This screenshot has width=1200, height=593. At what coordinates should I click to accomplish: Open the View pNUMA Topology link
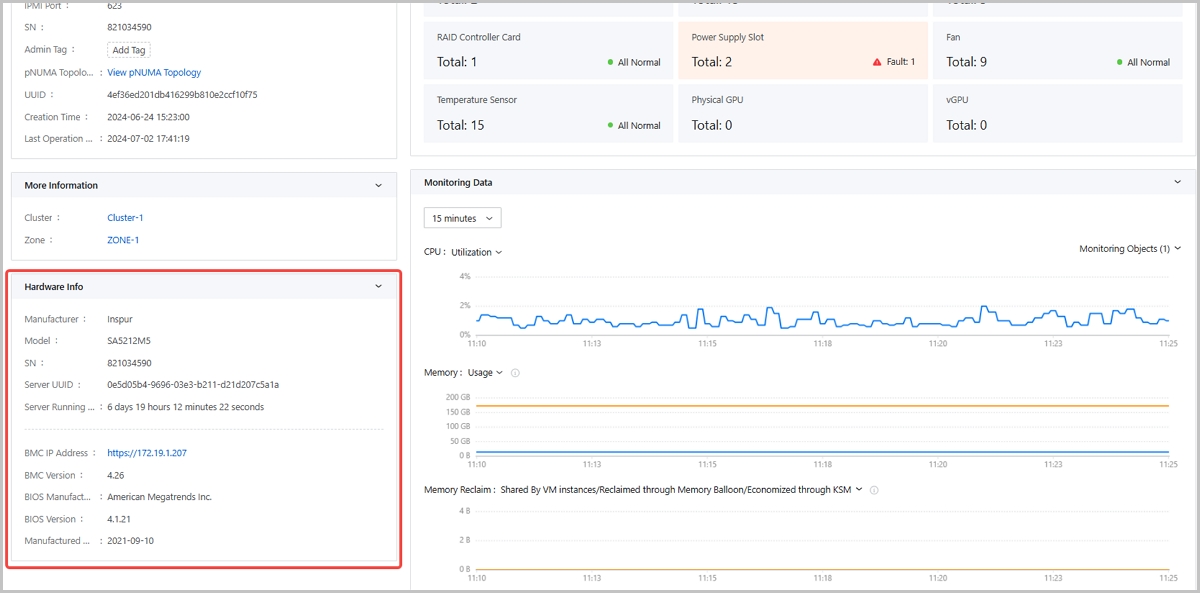[154, 73]
